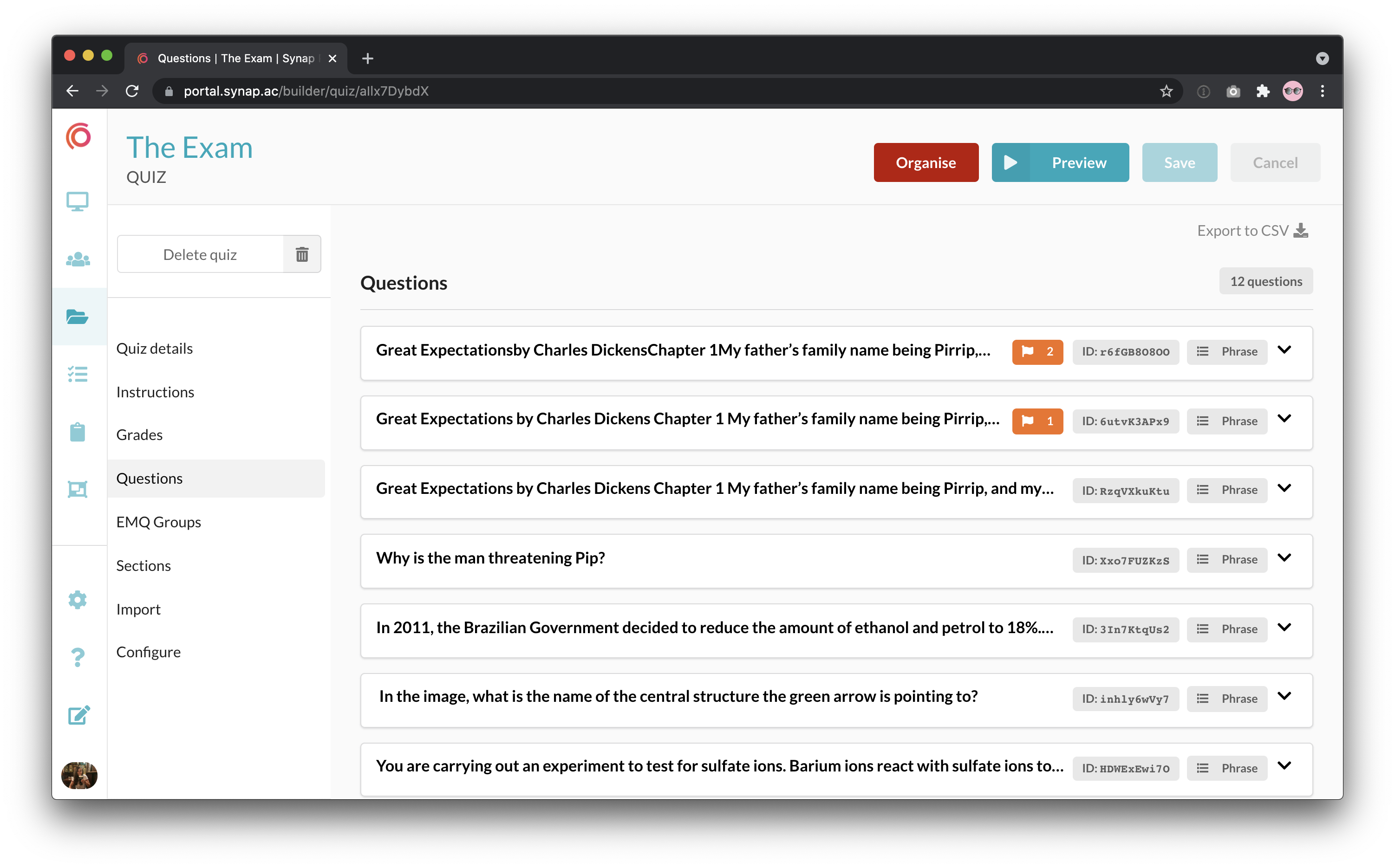The width and height of the screenshot is (1395, 868).
Task: Open Instructions in the side menu
Action: [155, 392]
